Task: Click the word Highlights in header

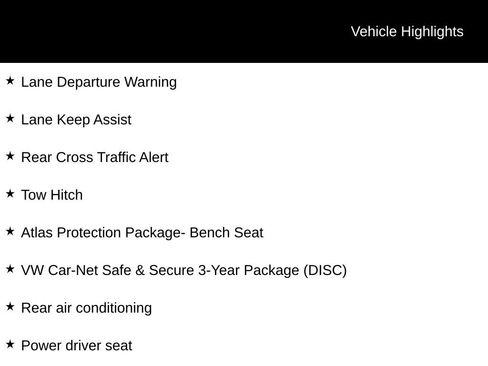Action: 432,32
